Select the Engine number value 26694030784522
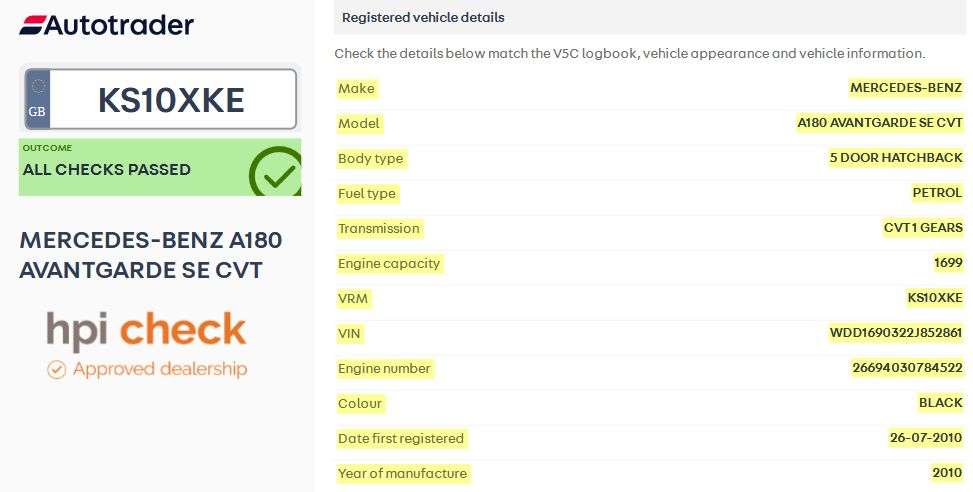The height and width of the screenshot is (492, 973). (x=906, y=368)
